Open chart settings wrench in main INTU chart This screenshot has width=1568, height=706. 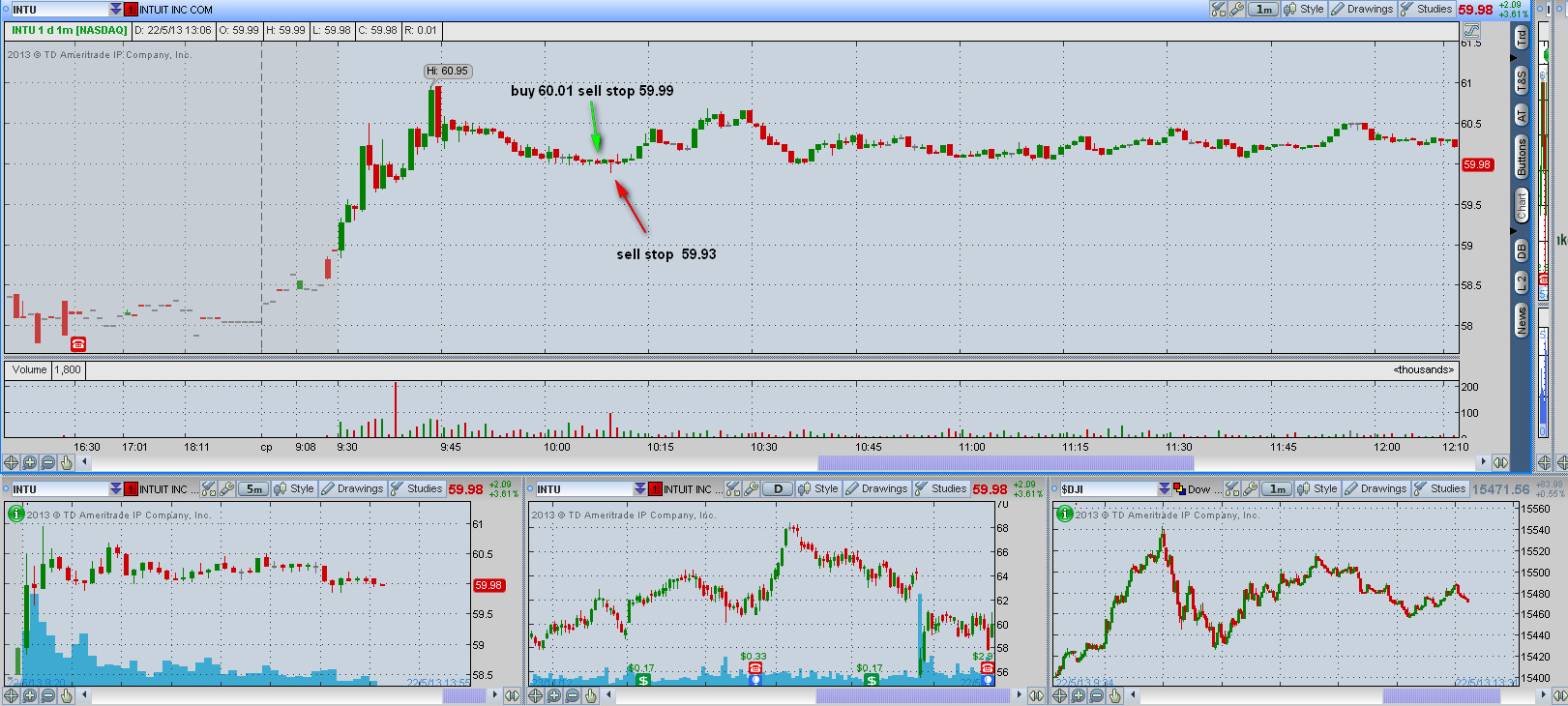[x=1236, y=9]
